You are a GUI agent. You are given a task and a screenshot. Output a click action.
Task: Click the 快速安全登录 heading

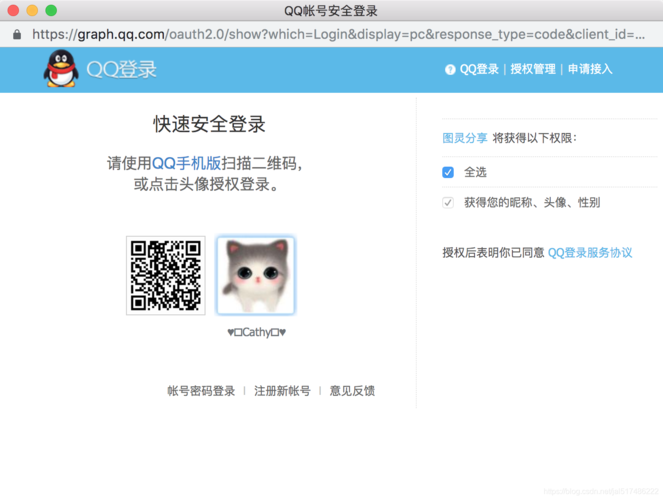[209, 124]
